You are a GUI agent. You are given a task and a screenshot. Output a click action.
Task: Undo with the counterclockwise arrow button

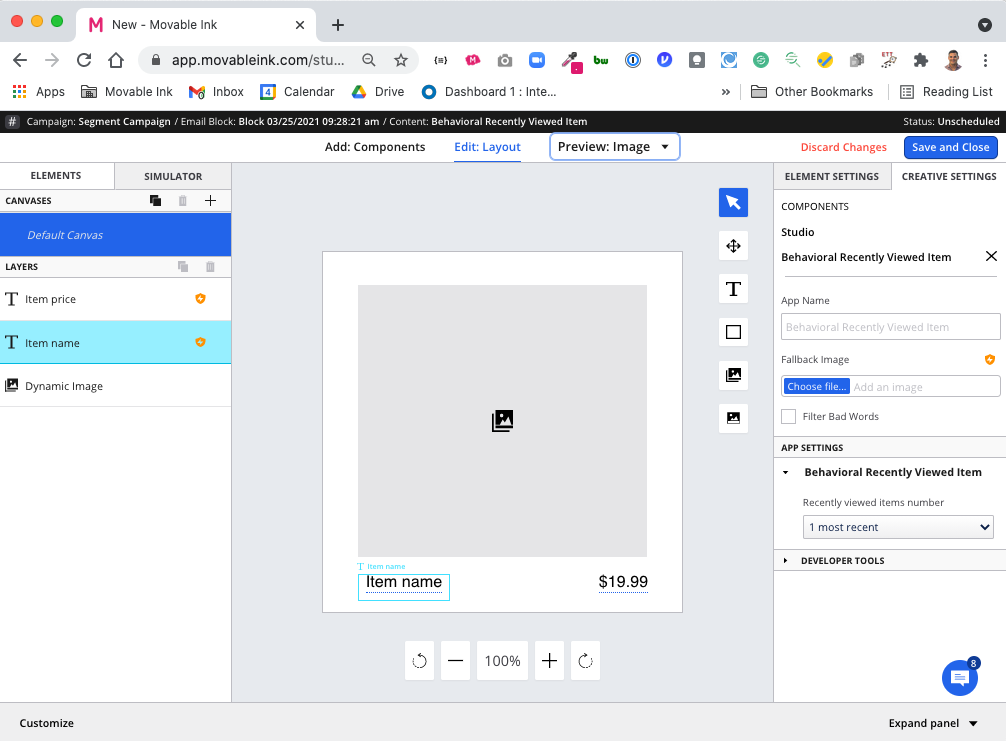[420, 660]
